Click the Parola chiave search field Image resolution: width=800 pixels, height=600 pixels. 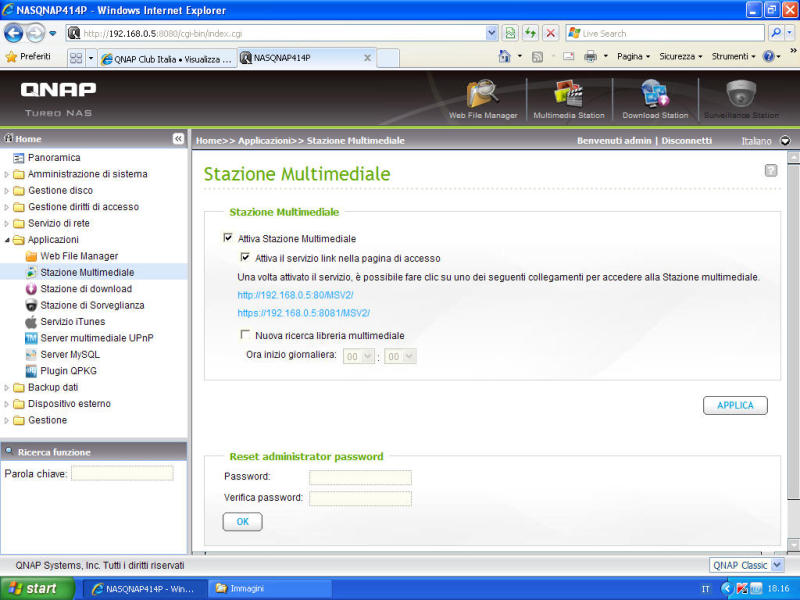pyautogui.click(x=121, y=473)
